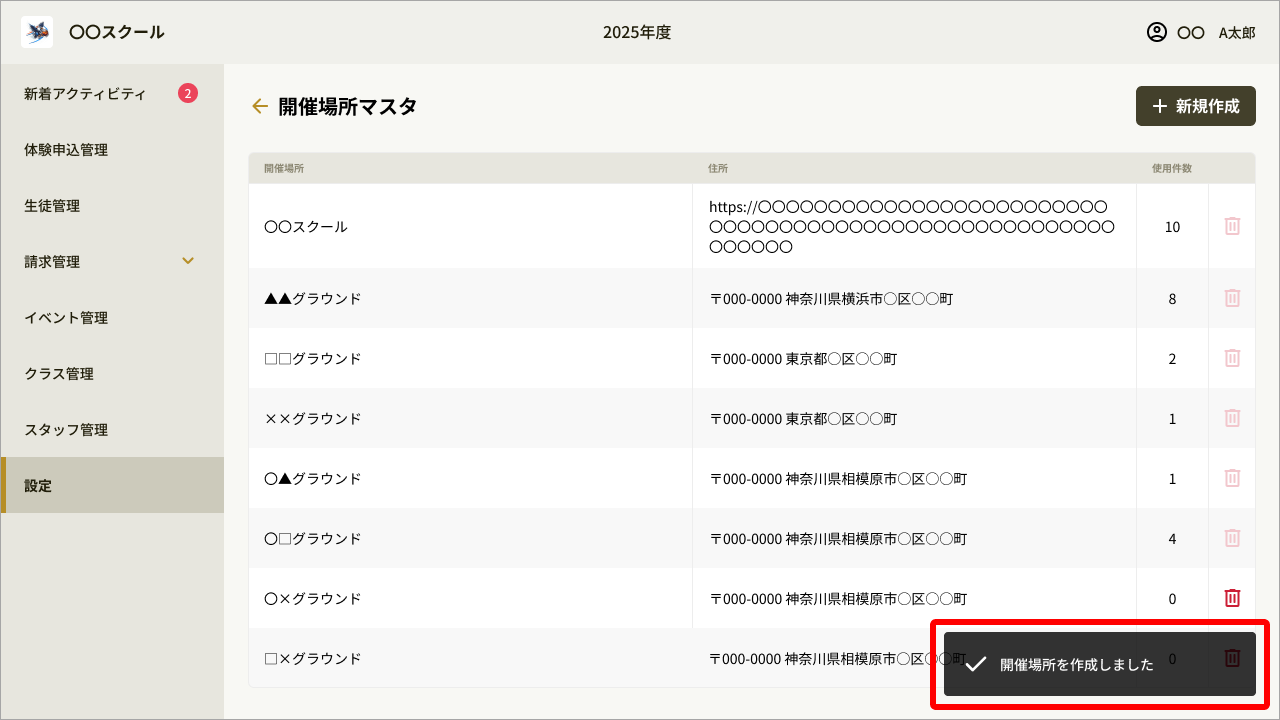
Task: Delete the □×グラウンド row
Action: (1232, 658)
